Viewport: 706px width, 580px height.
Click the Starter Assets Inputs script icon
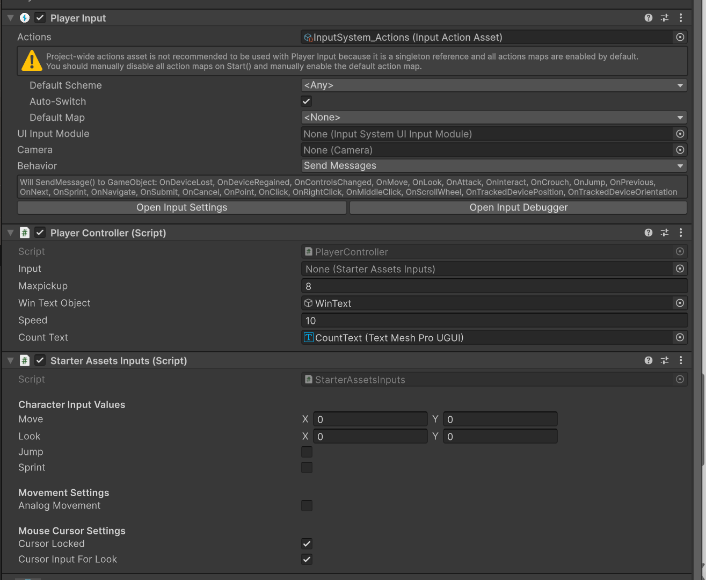coord(25,361)
